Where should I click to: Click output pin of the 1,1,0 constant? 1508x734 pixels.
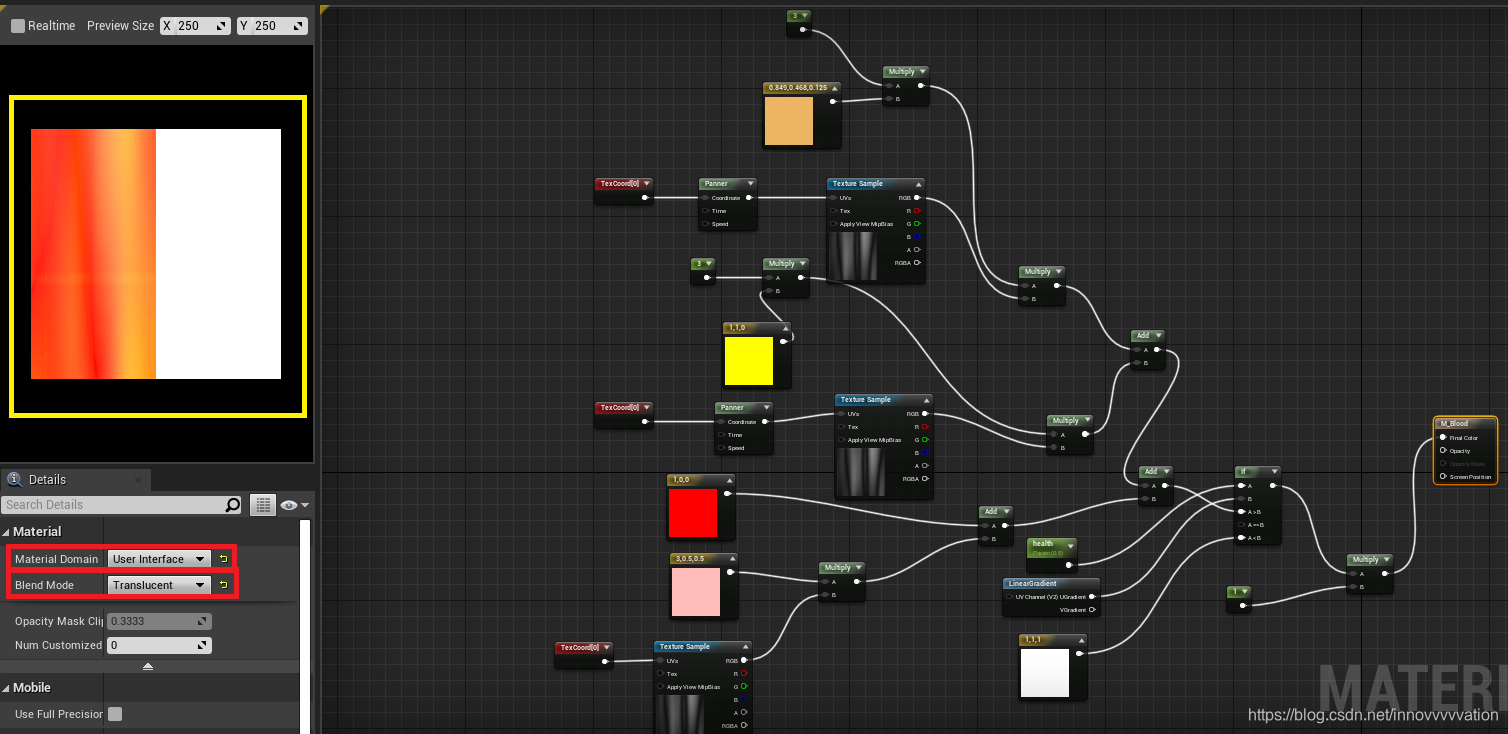click(783, 341)
